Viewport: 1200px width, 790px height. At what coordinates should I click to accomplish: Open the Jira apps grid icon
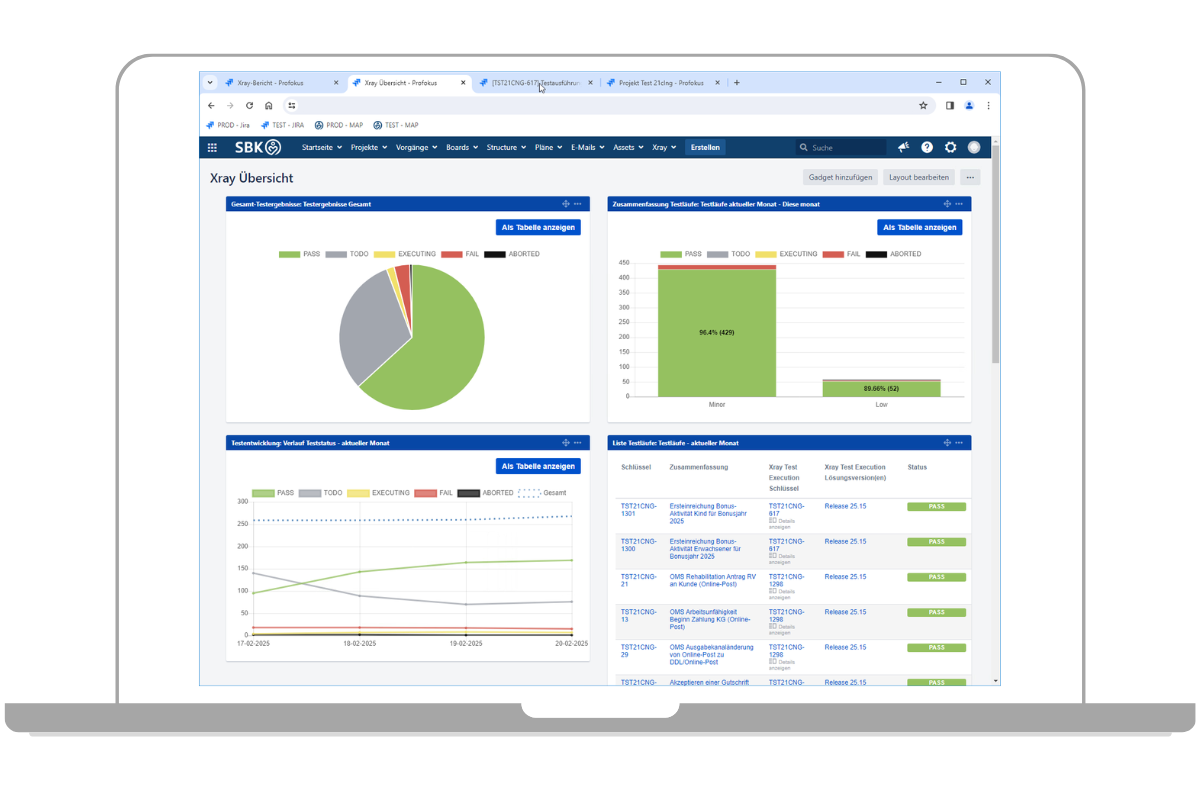[x=211, y=147]
